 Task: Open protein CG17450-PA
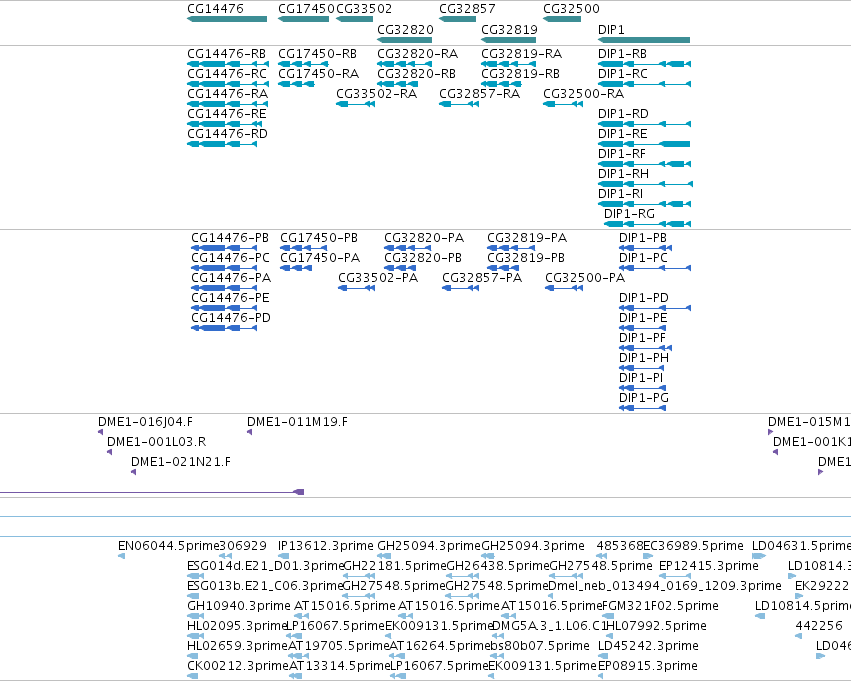(320, 258)
